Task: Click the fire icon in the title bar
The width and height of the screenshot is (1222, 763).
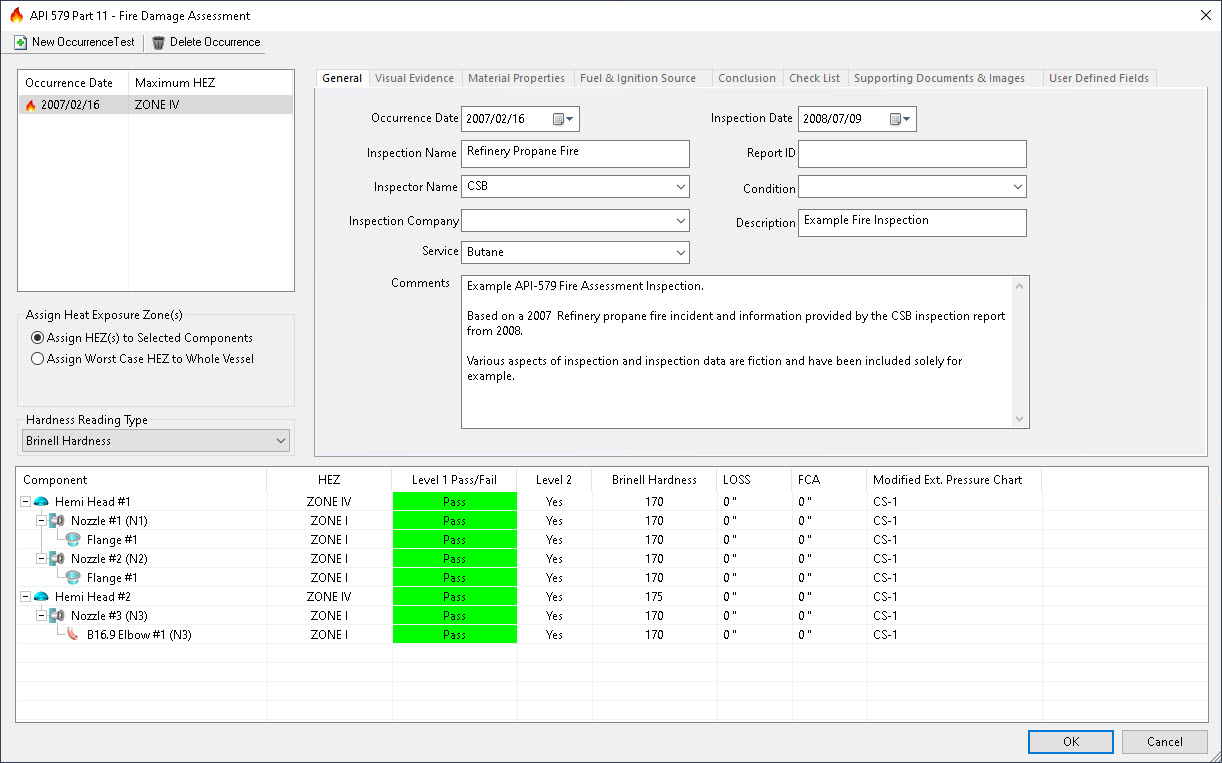Action: point(16,15)
